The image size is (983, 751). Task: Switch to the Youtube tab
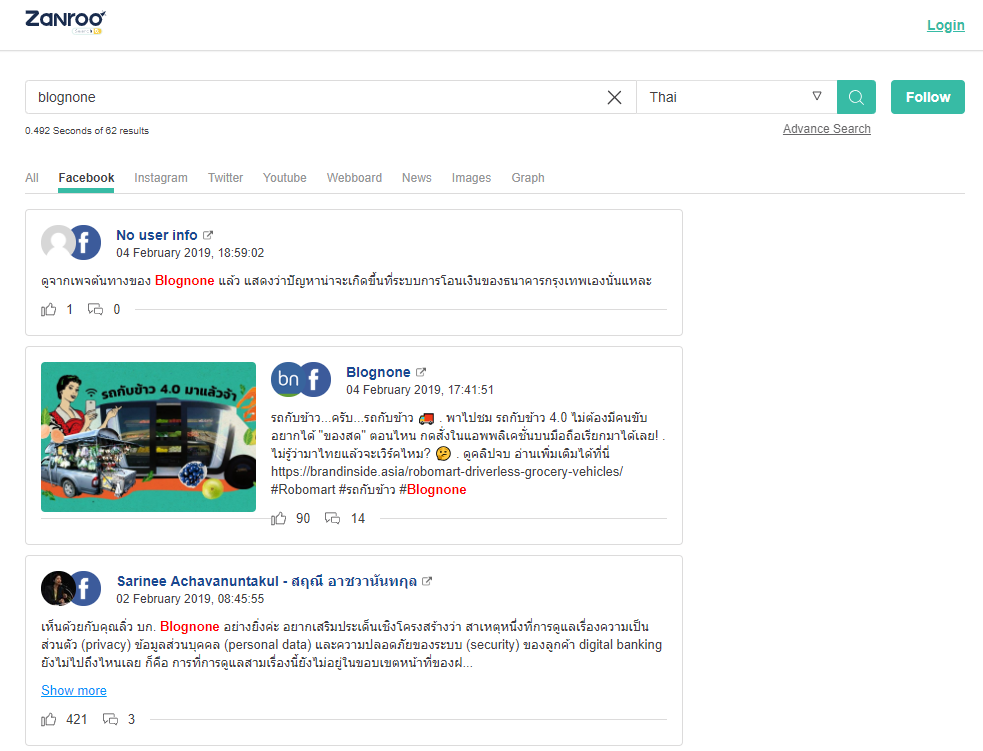[285, 178]
